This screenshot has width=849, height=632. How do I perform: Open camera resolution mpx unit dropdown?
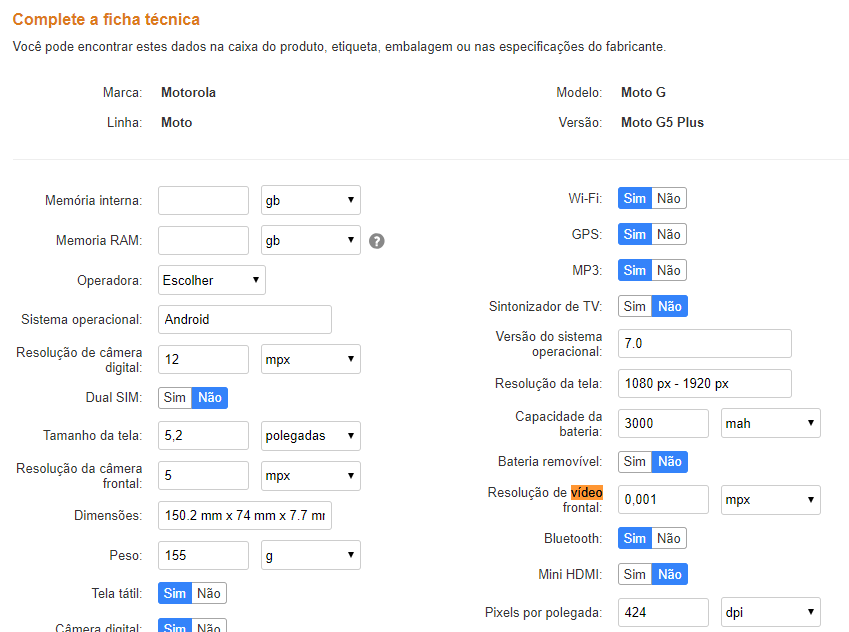[x=311, y=359]
